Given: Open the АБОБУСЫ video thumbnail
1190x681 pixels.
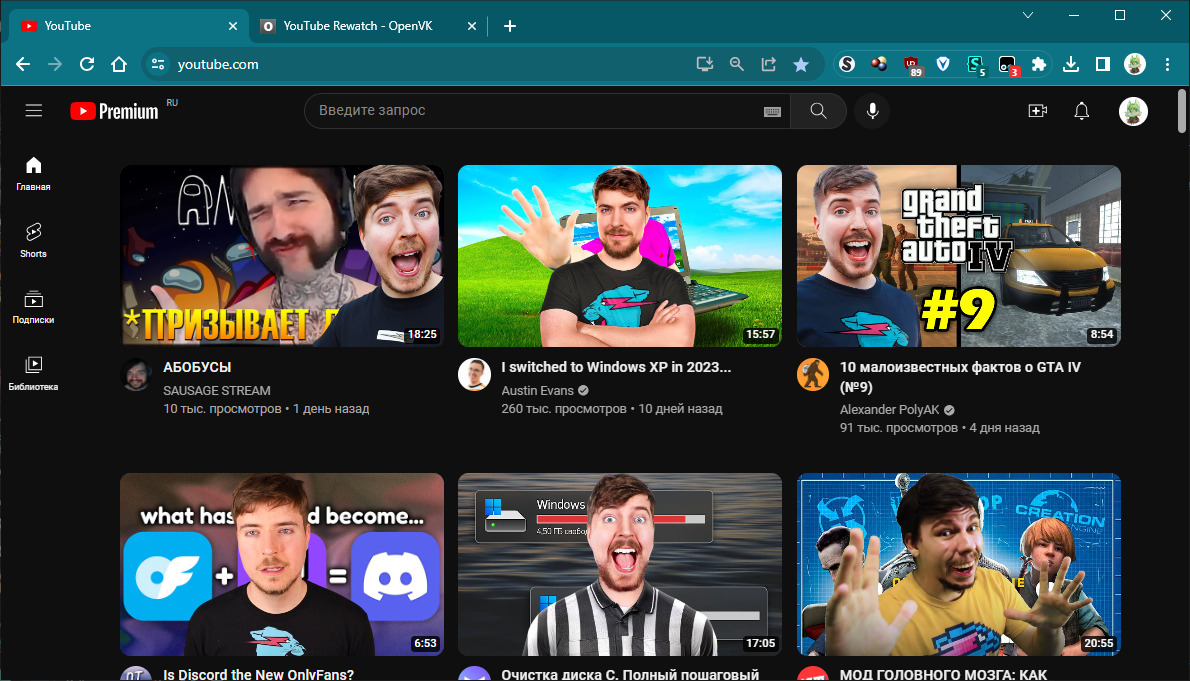Looking at the screenshot, I should point(282,256).
